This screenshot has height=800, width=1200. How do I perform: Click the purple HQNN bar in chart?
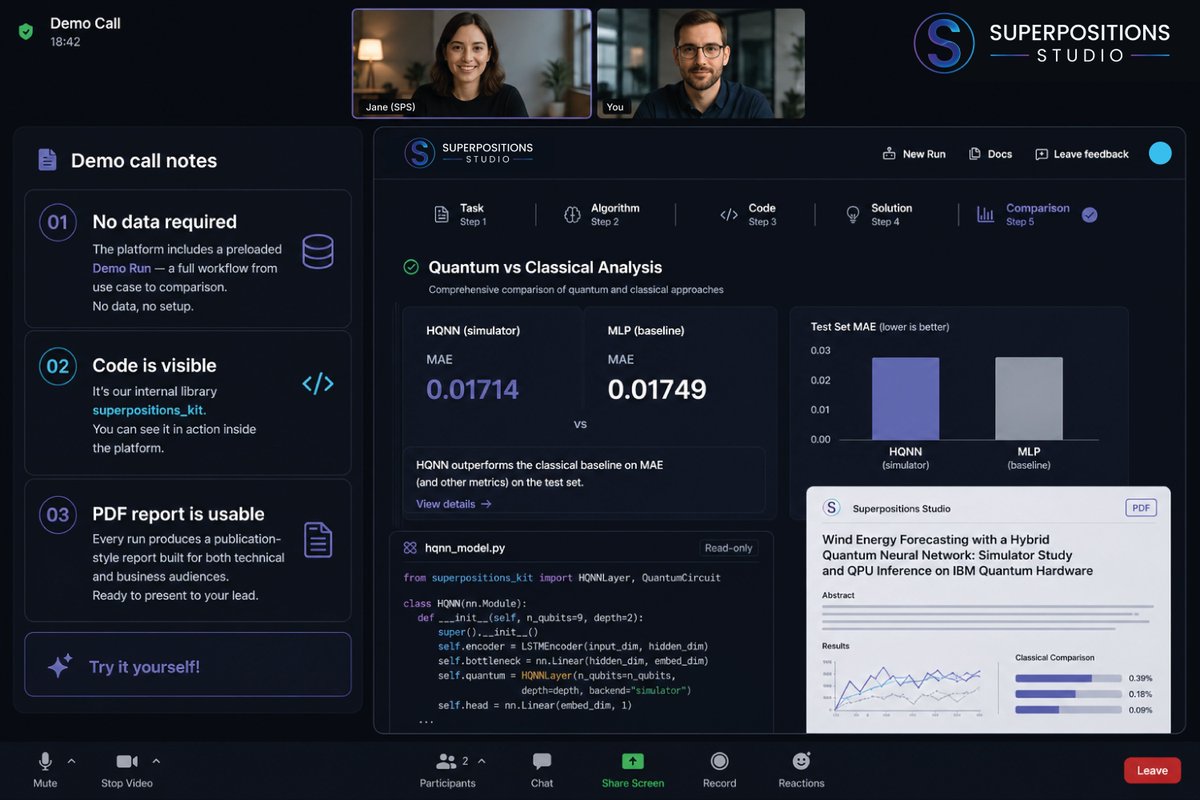[905, 399]
